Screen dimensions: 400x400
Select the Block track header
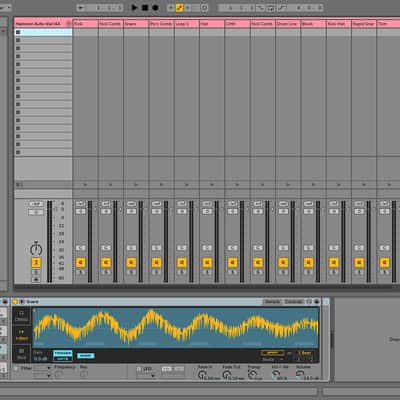[313, 24]
